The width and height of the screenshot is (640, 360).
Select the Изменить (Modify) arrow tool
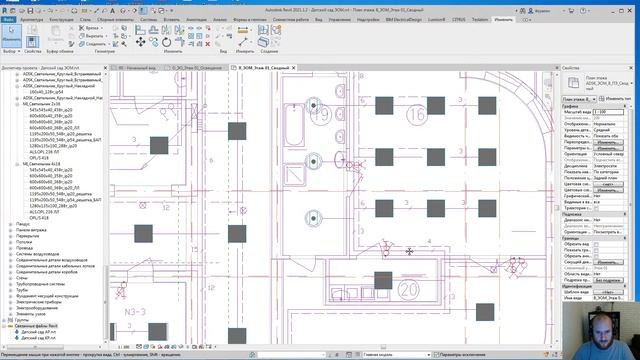click(x=11, y=36)
